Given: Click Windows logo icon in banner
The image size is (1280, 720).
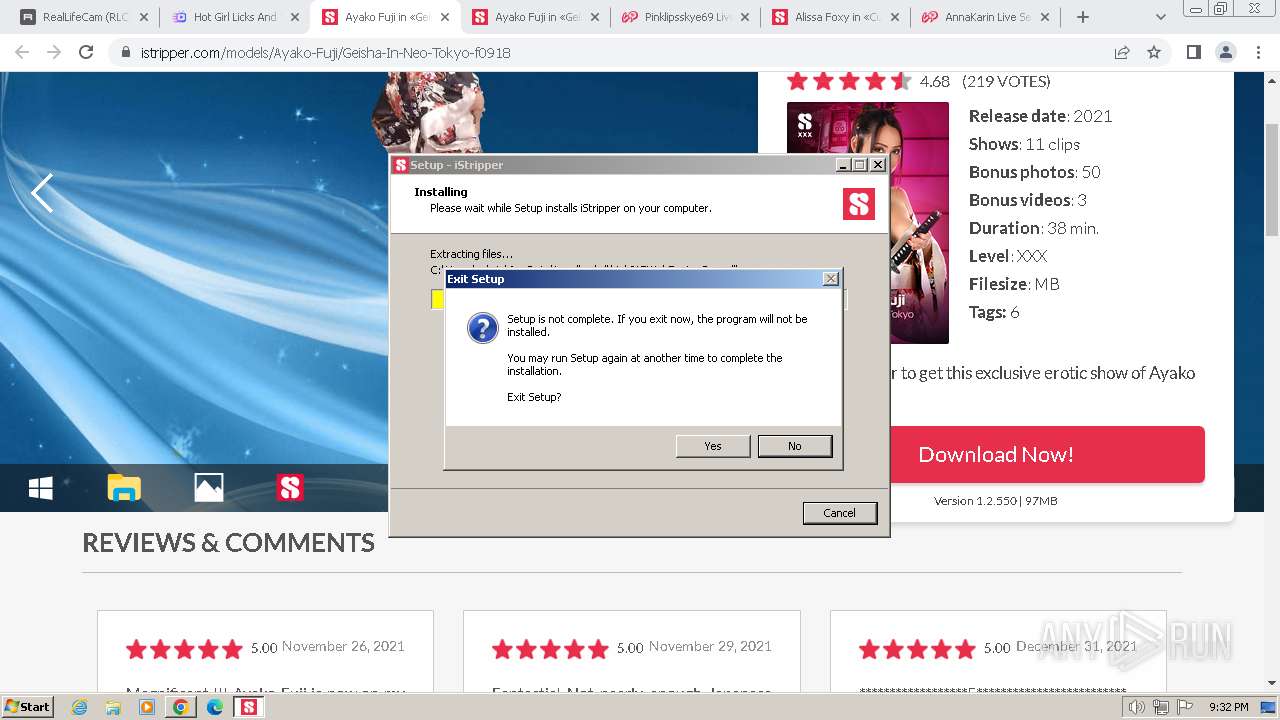Looking at the screenshot, I should [40, 488].
